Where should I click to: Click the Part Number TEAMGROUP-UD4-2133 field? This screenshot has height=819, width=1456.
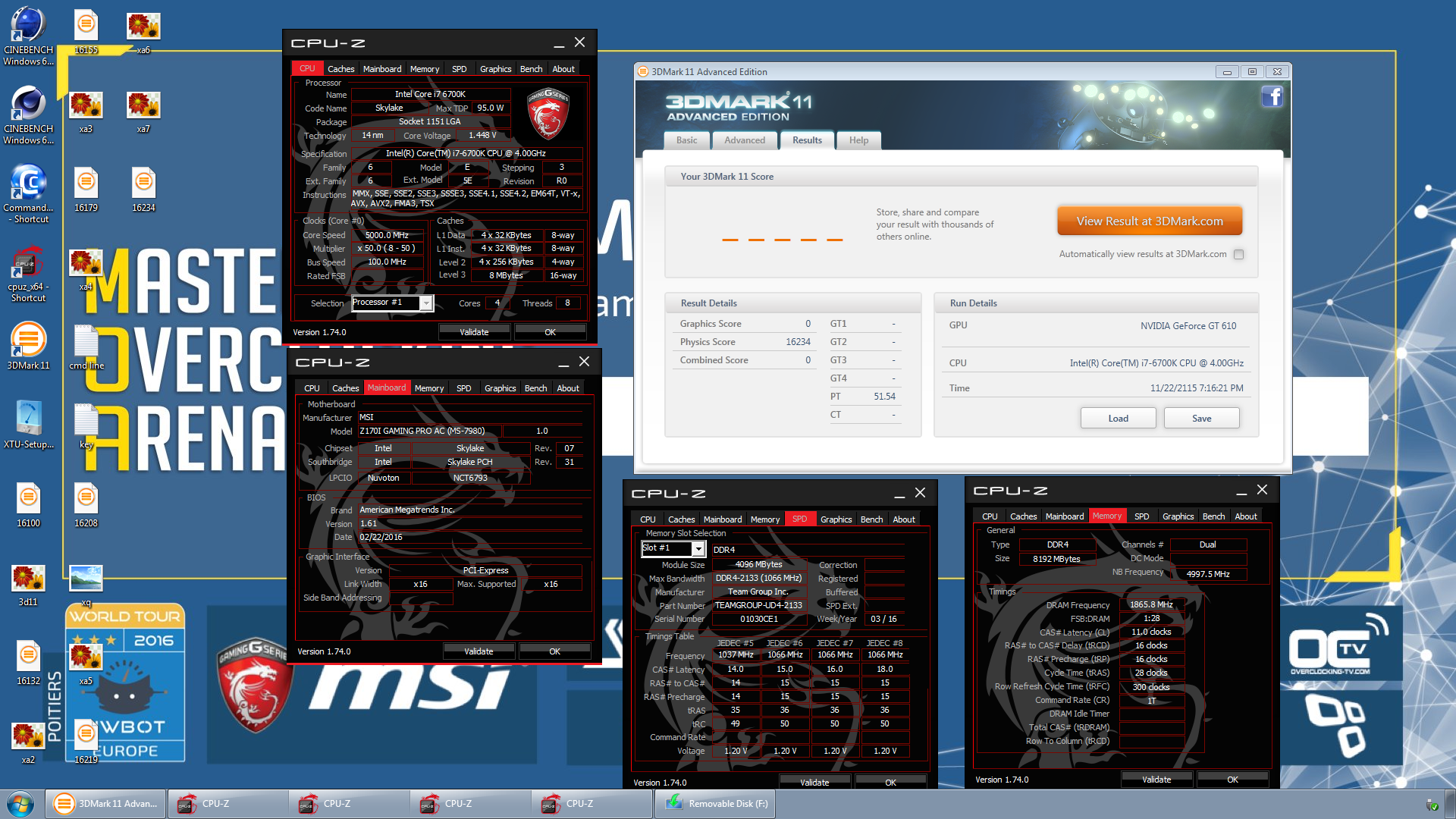(x=758, y=605)
